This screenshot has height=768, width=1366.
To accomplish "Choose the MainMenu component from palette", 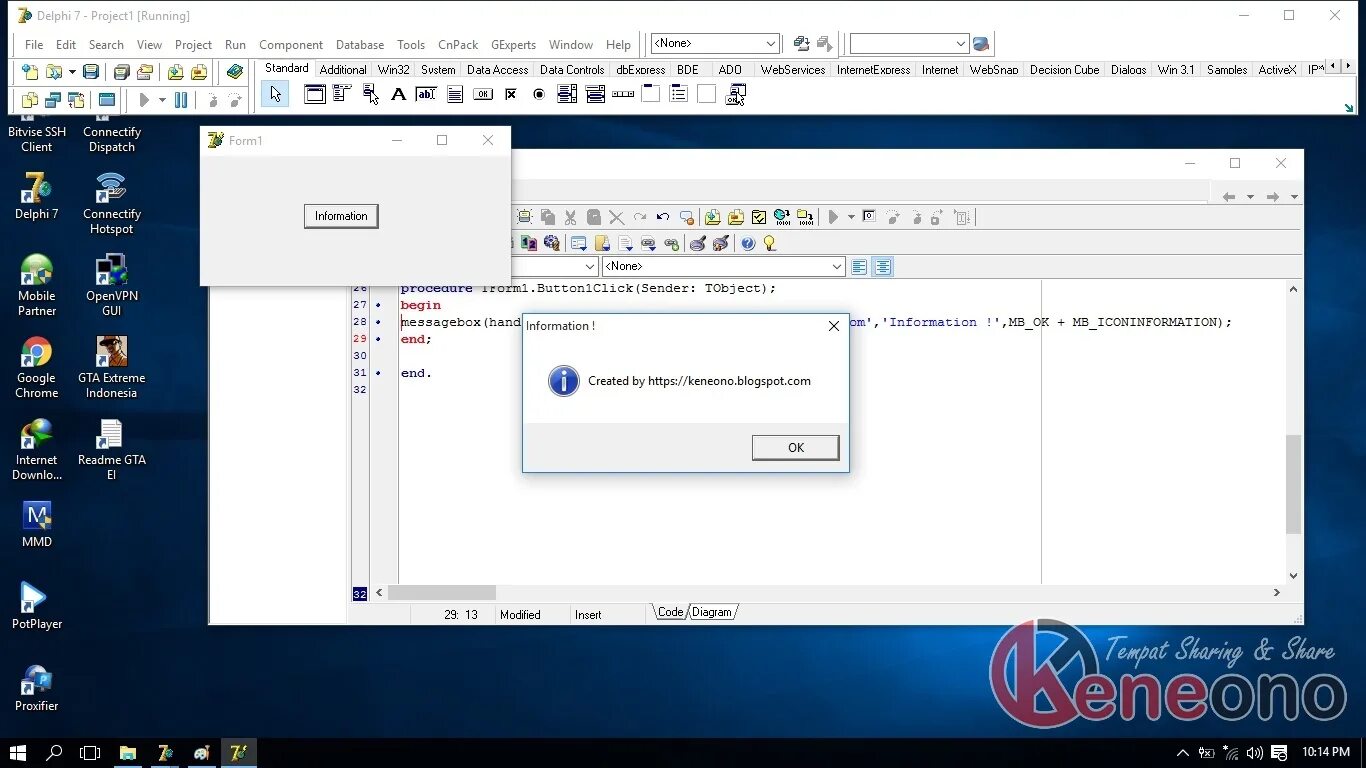I will tap(342, 94).
